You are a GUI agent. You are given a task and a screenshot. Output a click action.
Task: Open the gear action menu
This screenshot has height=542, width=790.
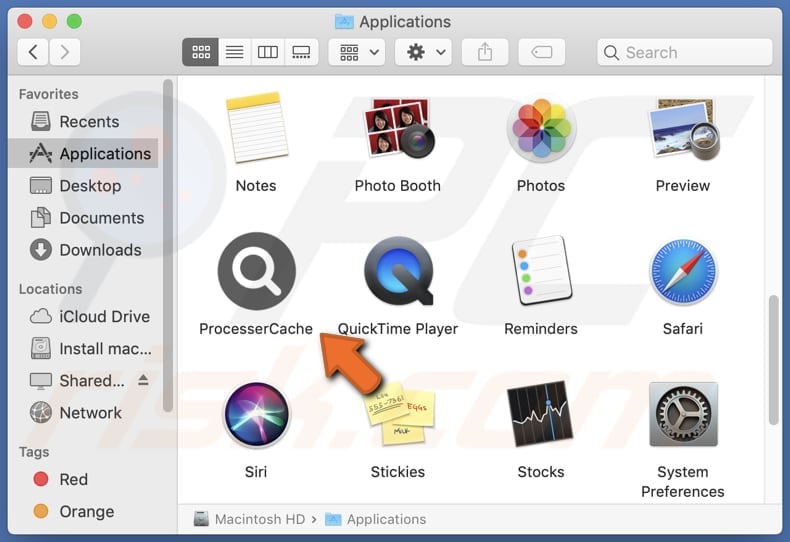click(x=424, y=52)
